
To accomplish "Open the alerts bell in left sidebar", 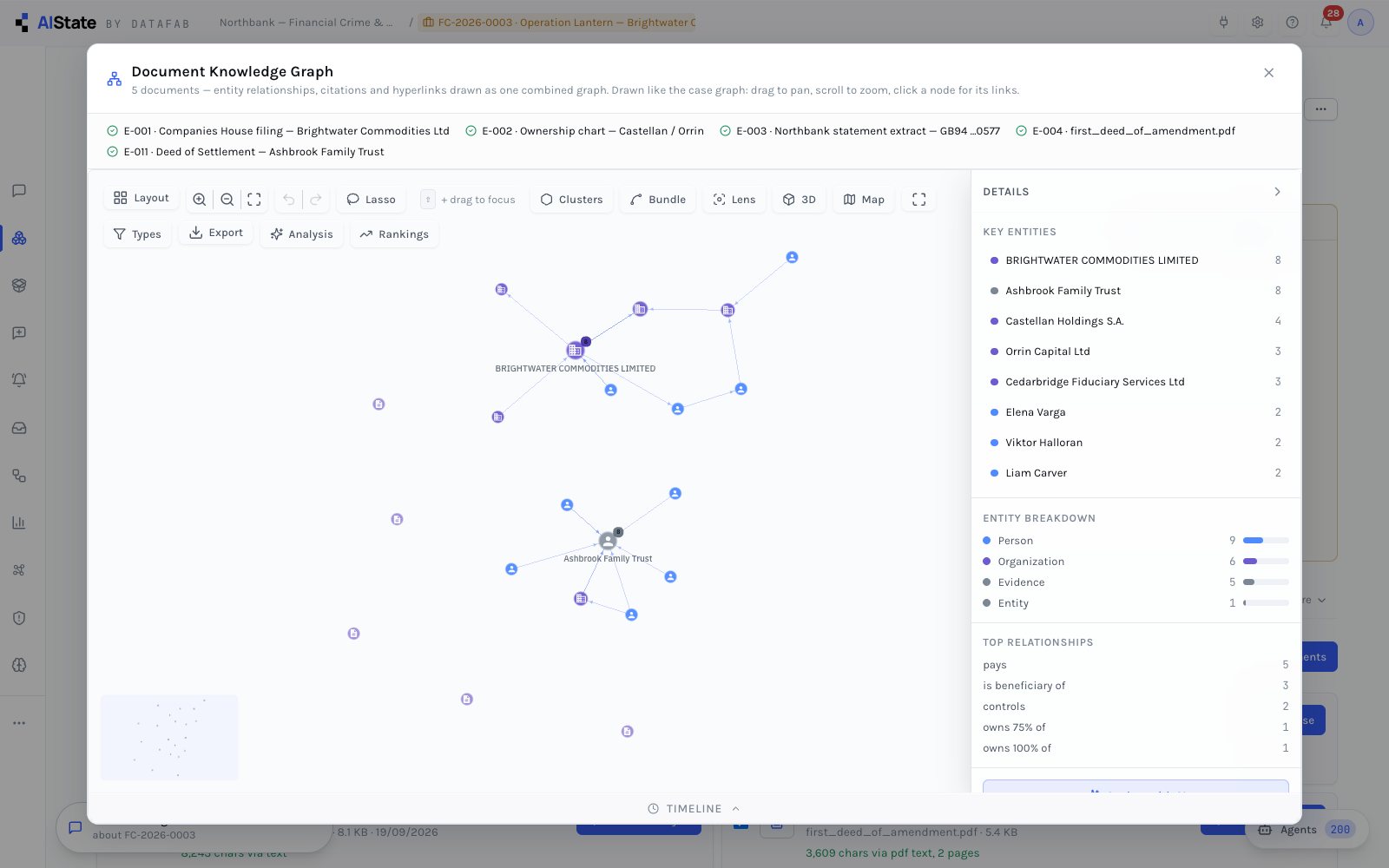I will tap(19, 380).
